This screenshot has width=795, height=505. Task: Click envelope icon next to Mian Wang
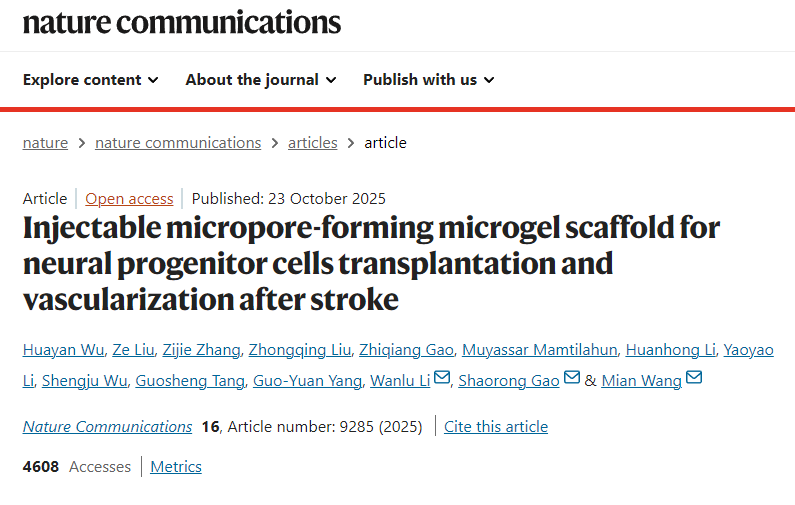(694, 379)
